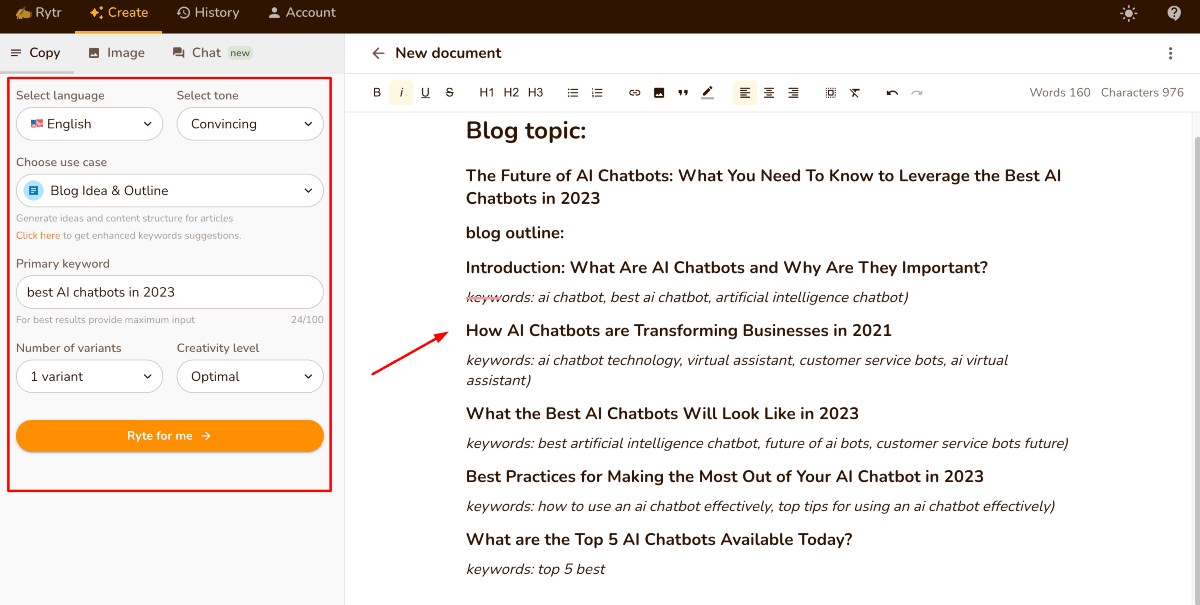
Task: Expand the Select tone dropdown
Action: 250,124
